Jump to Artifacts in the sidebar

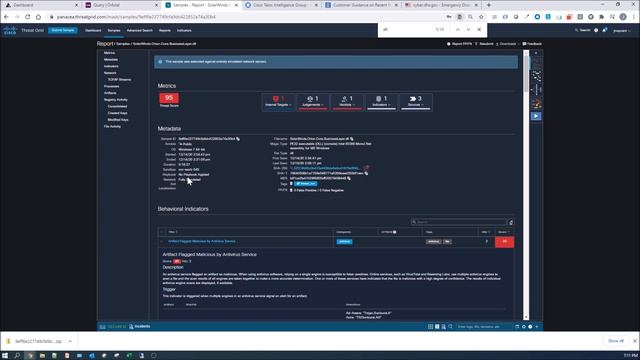[110, 93]
